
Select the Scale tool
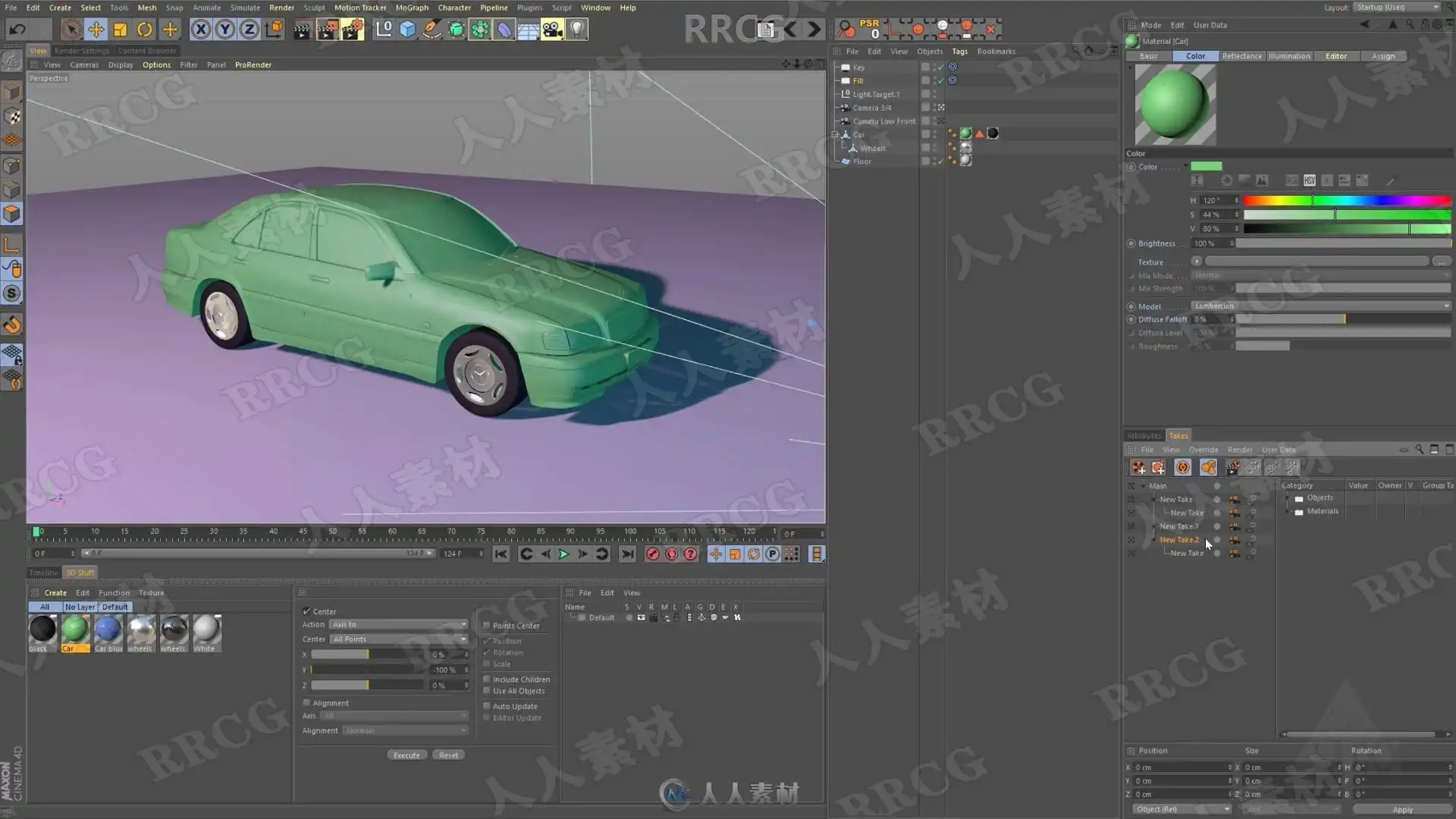120,30
